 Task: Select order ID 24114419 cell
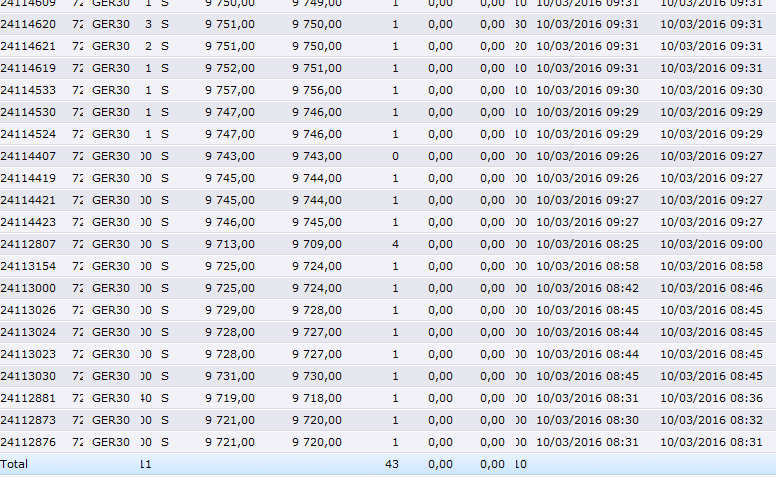[28, 178]
